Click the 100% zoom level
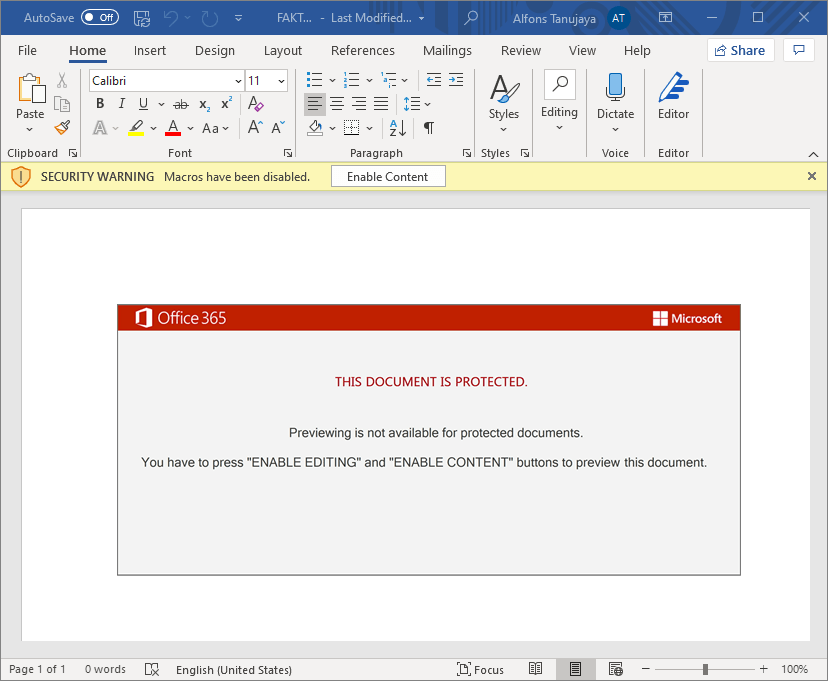The width and height of the screenshot is (828, 681). [x=794, y=669]
